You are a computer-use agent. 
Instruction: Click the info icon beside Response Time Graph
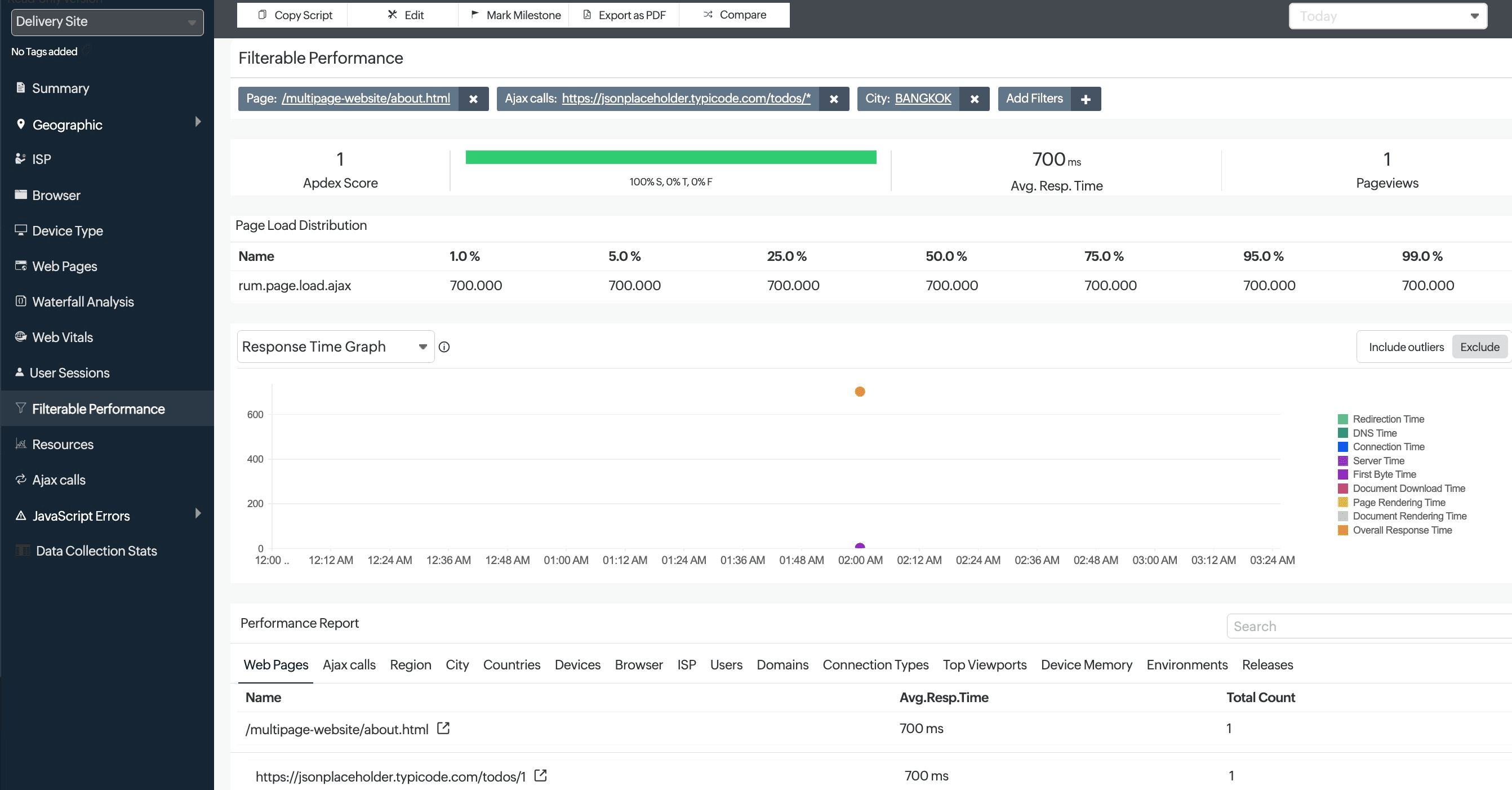click(444, 347)
